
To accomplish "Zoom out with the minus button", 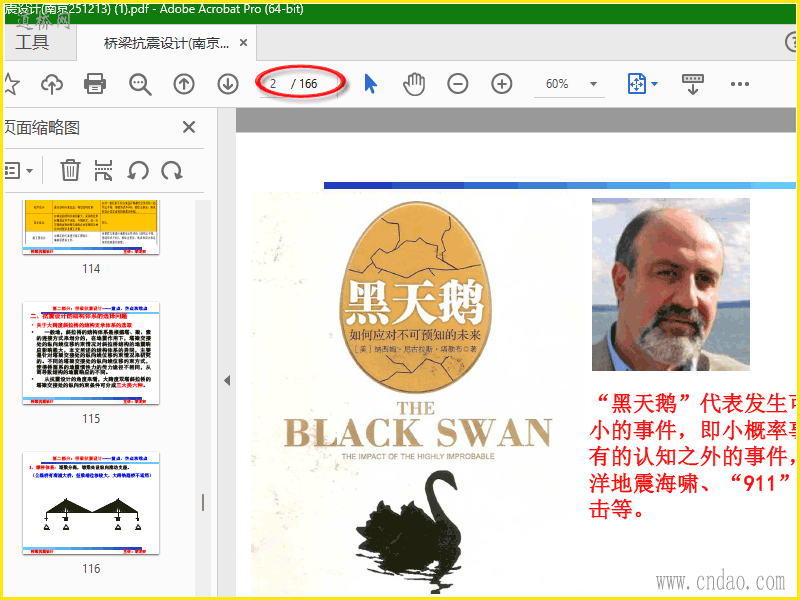I will coord(458,84).
